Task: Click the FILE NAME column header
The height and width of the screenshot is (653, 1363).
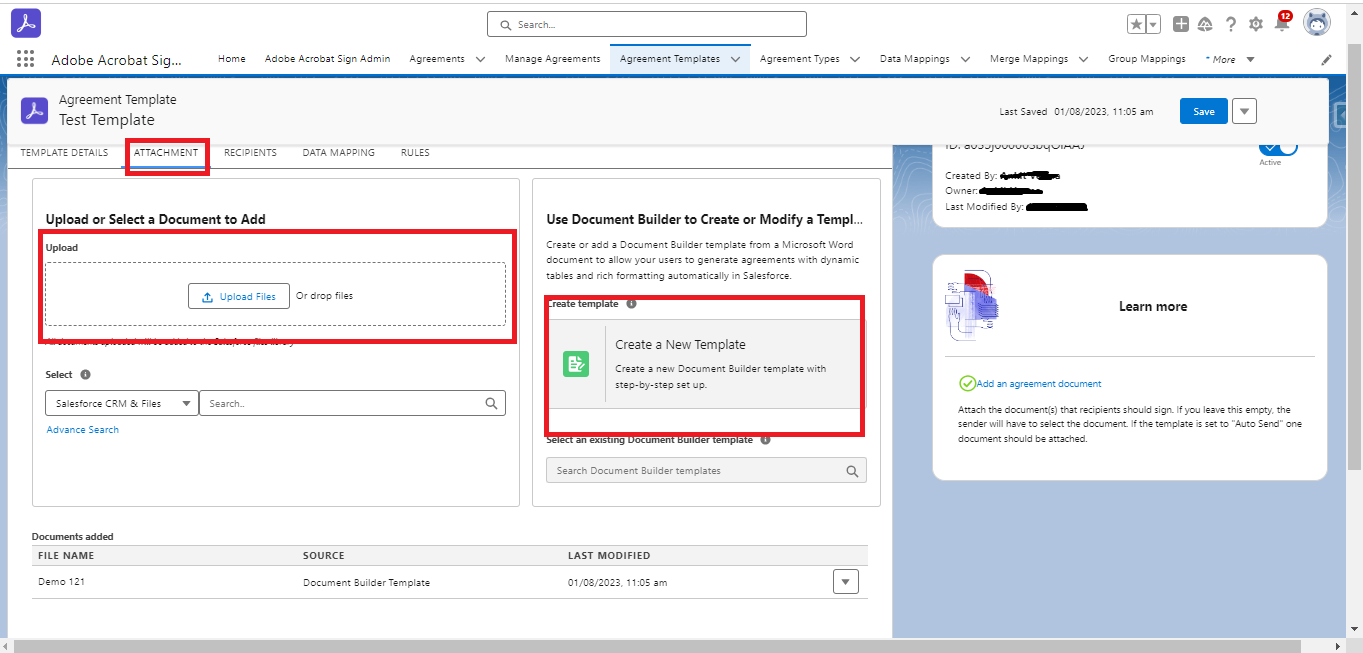Action: click(x=66, y=556)
